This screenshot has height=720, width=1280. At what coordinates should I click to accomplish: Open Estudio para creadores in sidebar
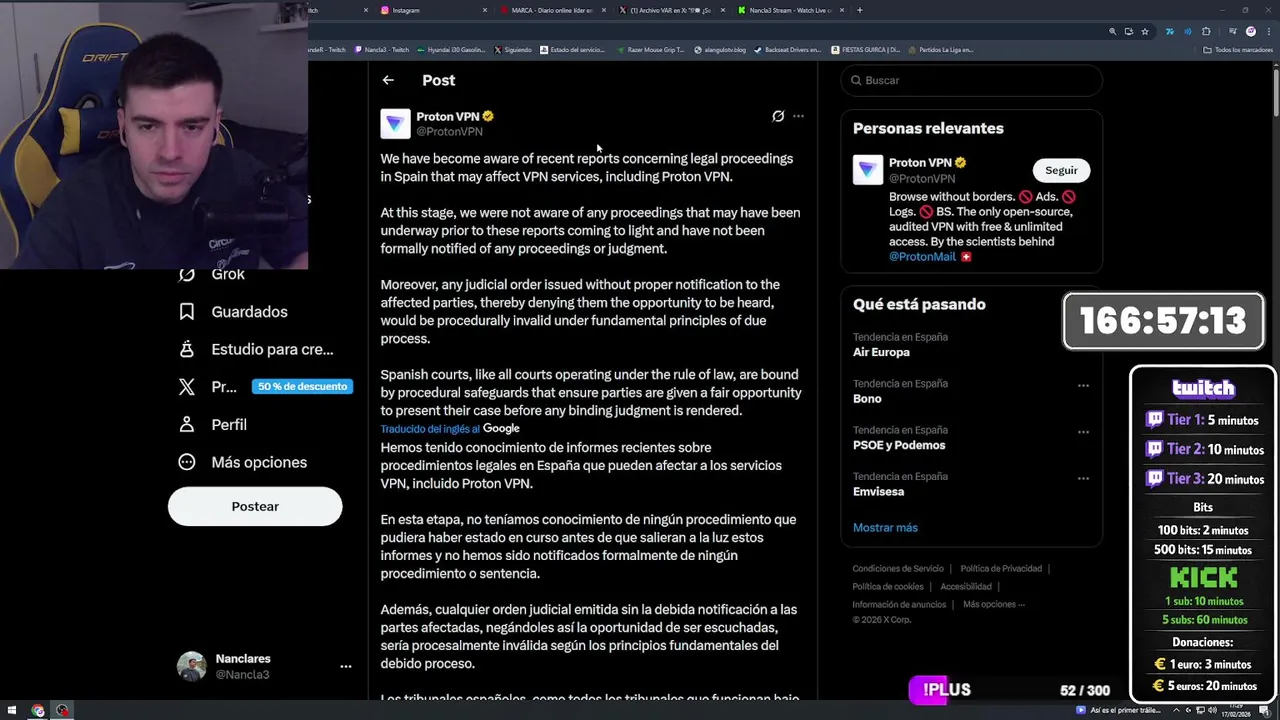coord(256,350)
